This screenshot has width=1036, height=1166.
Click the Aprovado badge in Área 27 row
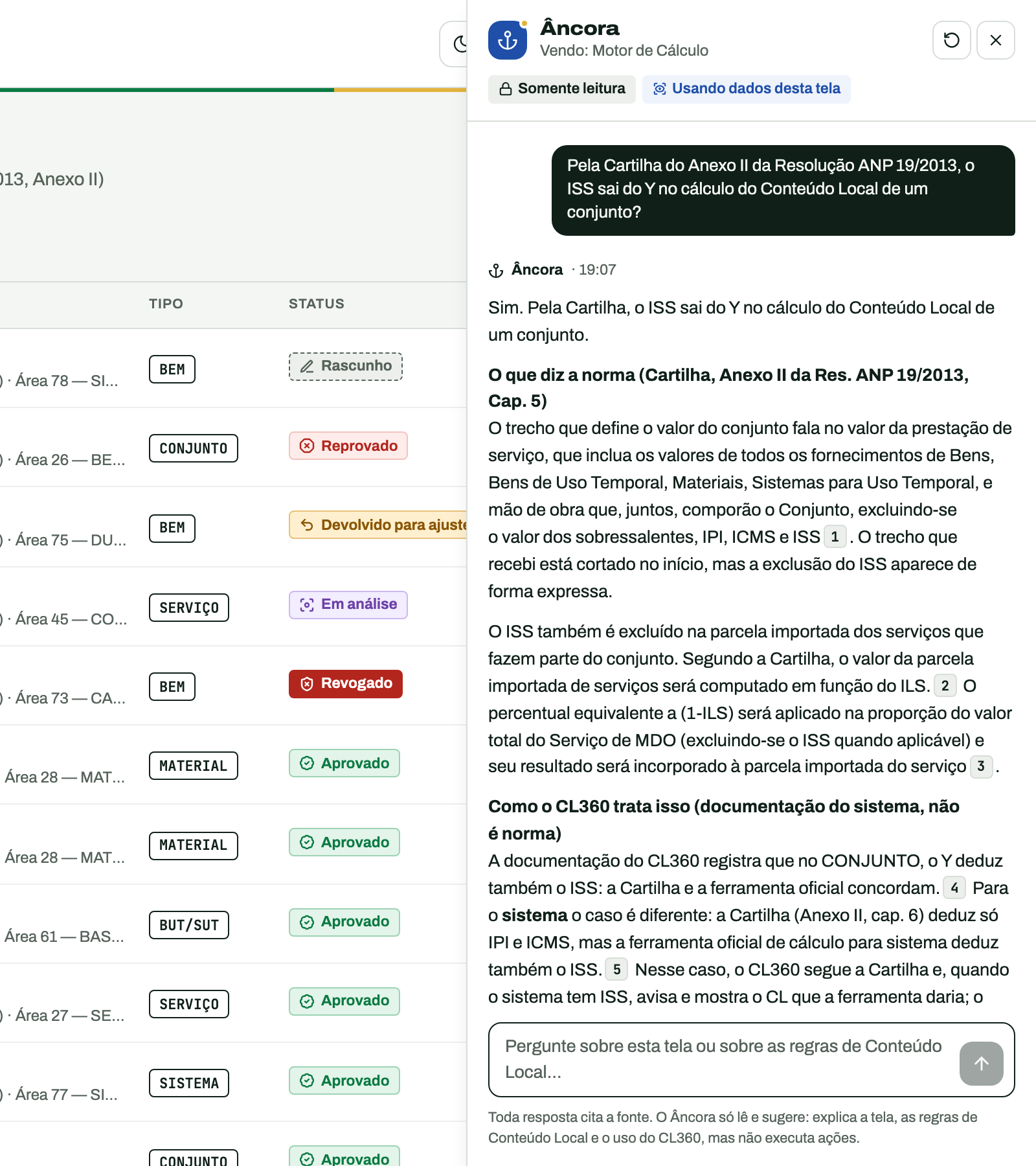(x=344, y=1001)
